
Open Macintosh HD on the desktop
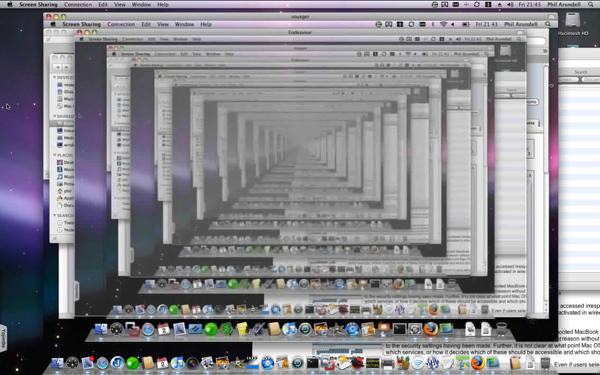click(572, 24)
